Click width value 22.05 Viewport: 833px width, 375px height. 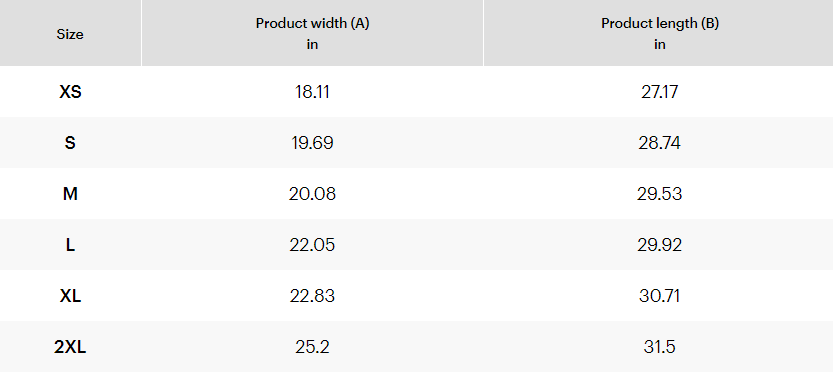pyautogui.click(x=312, y=245)
